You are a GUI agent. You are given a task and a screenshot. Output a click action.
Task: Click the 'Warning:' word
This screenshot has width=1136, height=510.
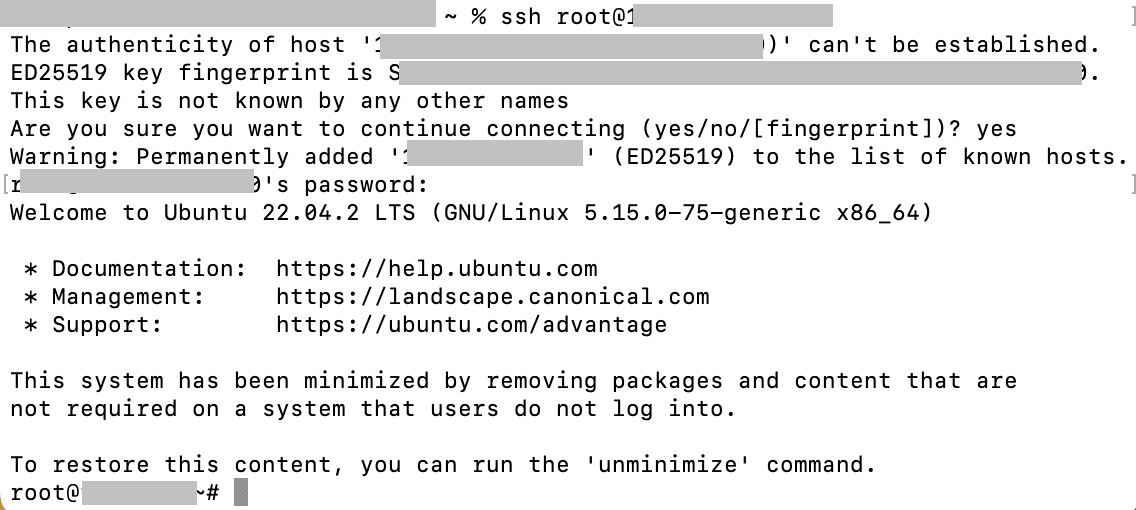pos(66,157)
